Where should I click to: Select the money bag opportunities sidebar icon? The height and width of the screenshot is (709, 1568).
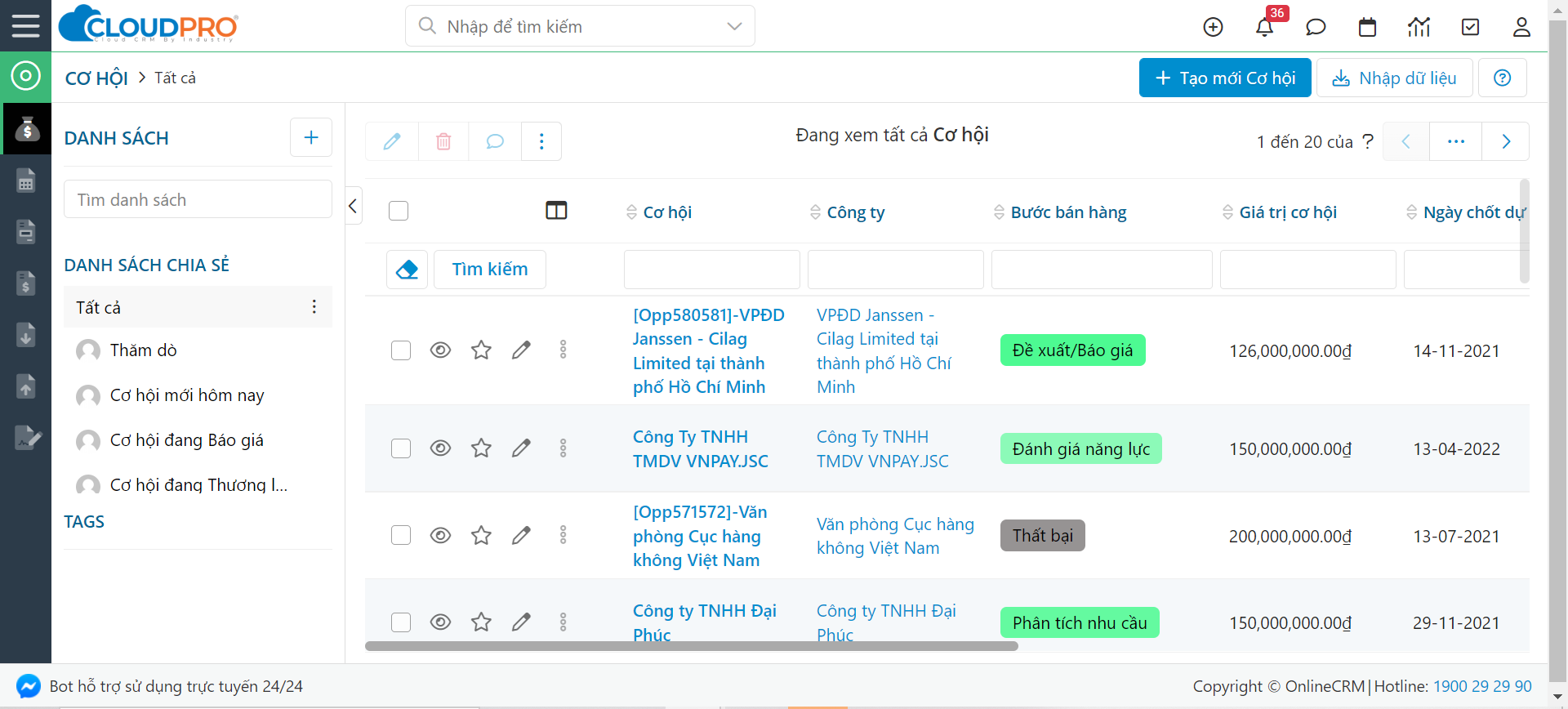pyautogui.click(x=25, y=128)
